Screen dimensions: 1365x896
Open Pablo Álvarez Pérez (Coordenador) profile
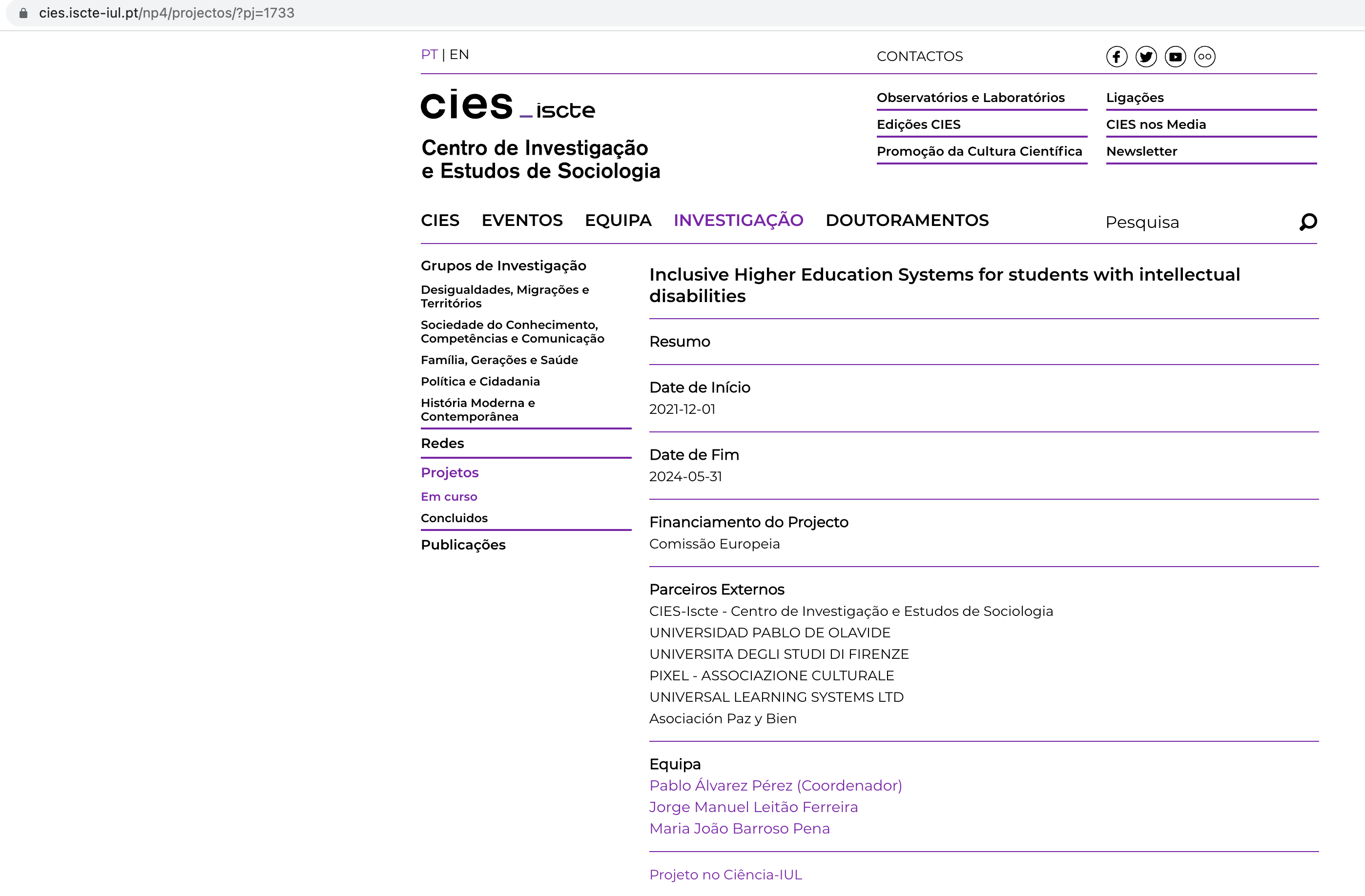[775, 785]
